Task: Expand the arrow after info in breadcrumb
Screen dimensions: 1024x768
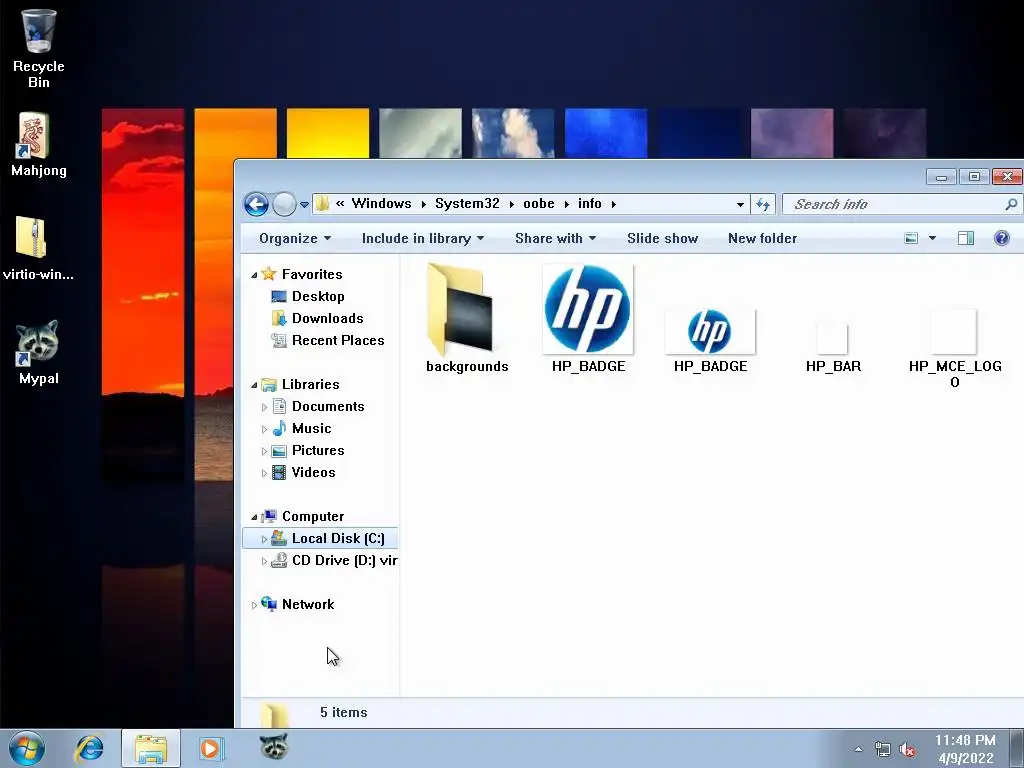Action: coord(614,204)
